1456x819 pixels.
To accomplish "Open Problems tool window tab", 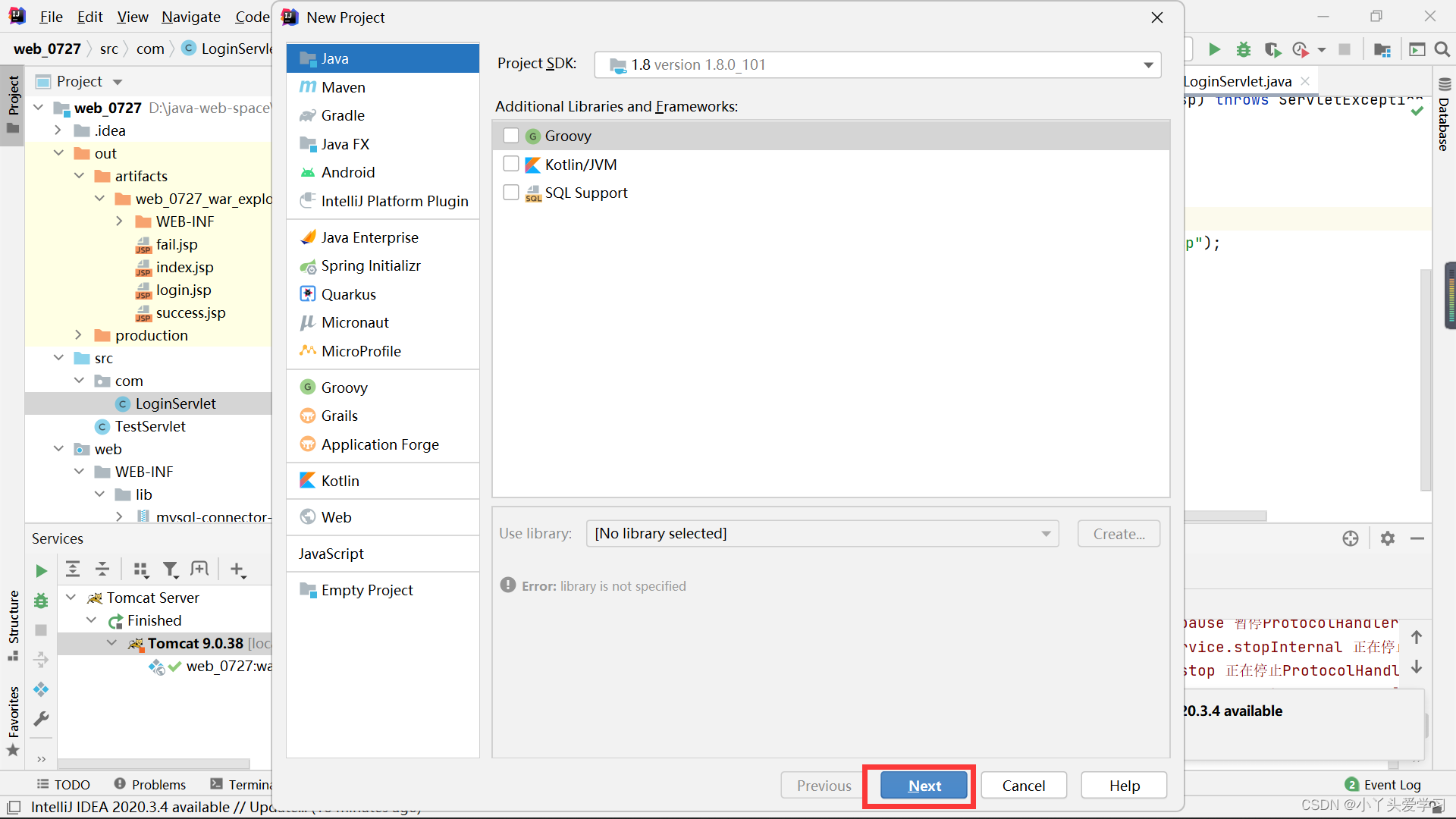I will click(x=150, y=784).
